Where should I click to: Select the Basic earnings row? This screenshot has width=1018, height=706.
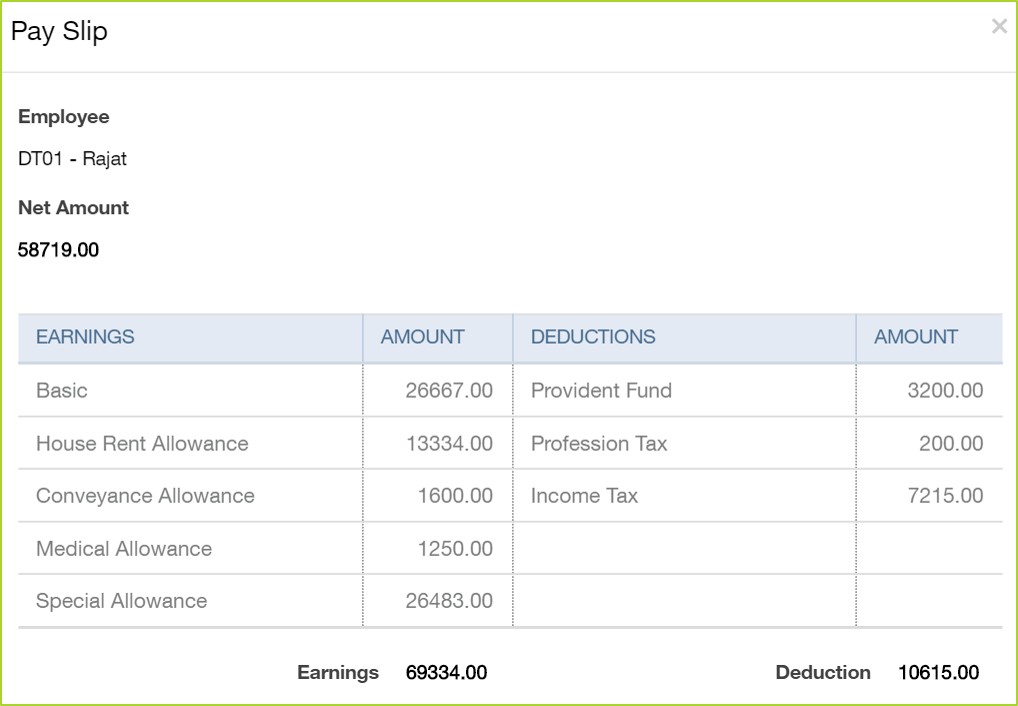pyautogui.click(x=60, y=390)
